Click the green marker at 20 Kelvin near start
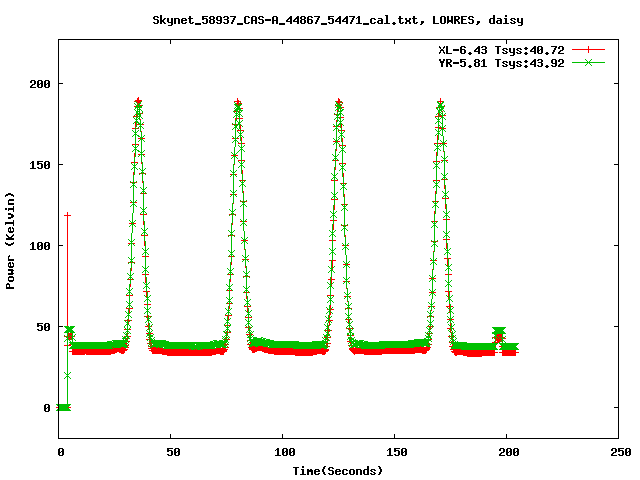The image size is (640, 480). pyautogui.click(x=68, y=376)
